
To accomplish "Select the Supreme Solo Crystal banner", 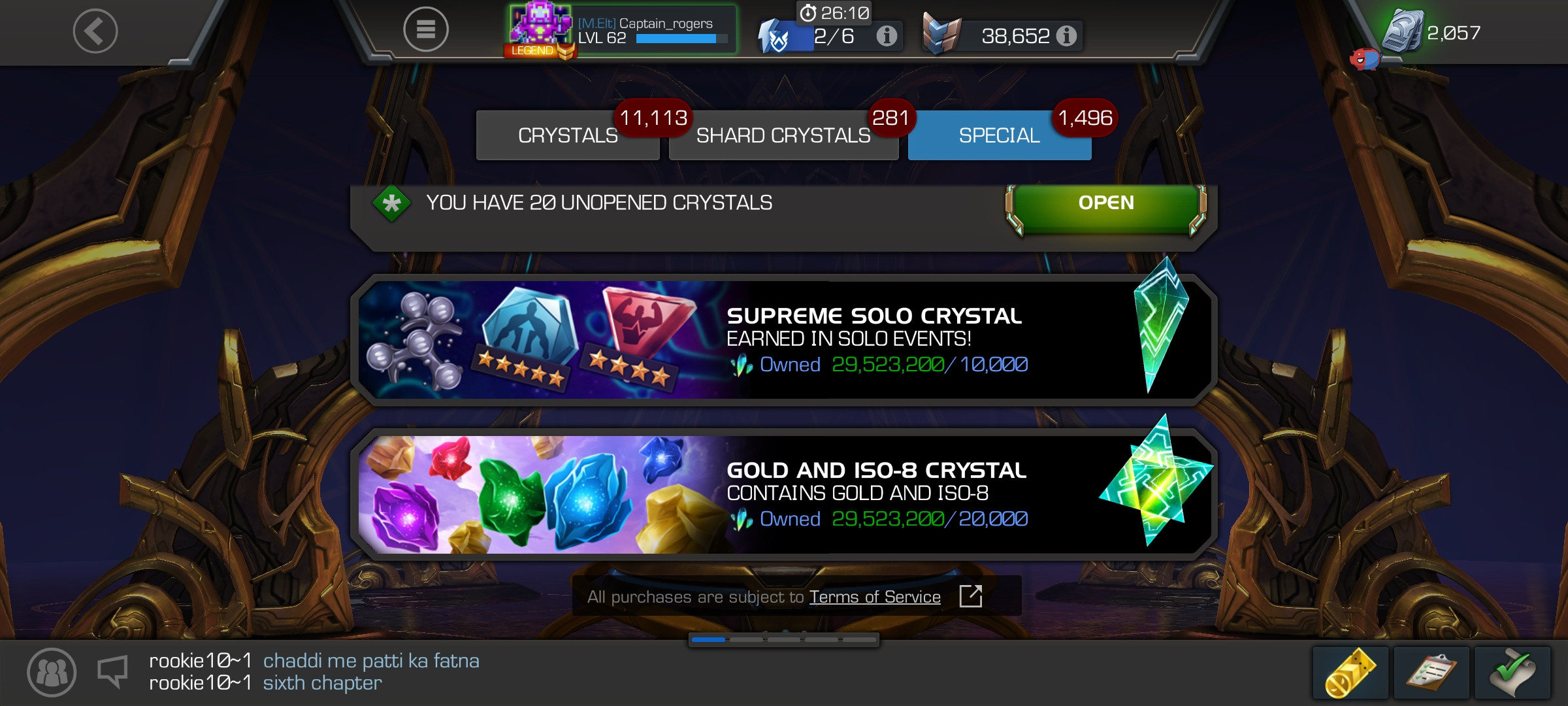I will click(784, 340).
